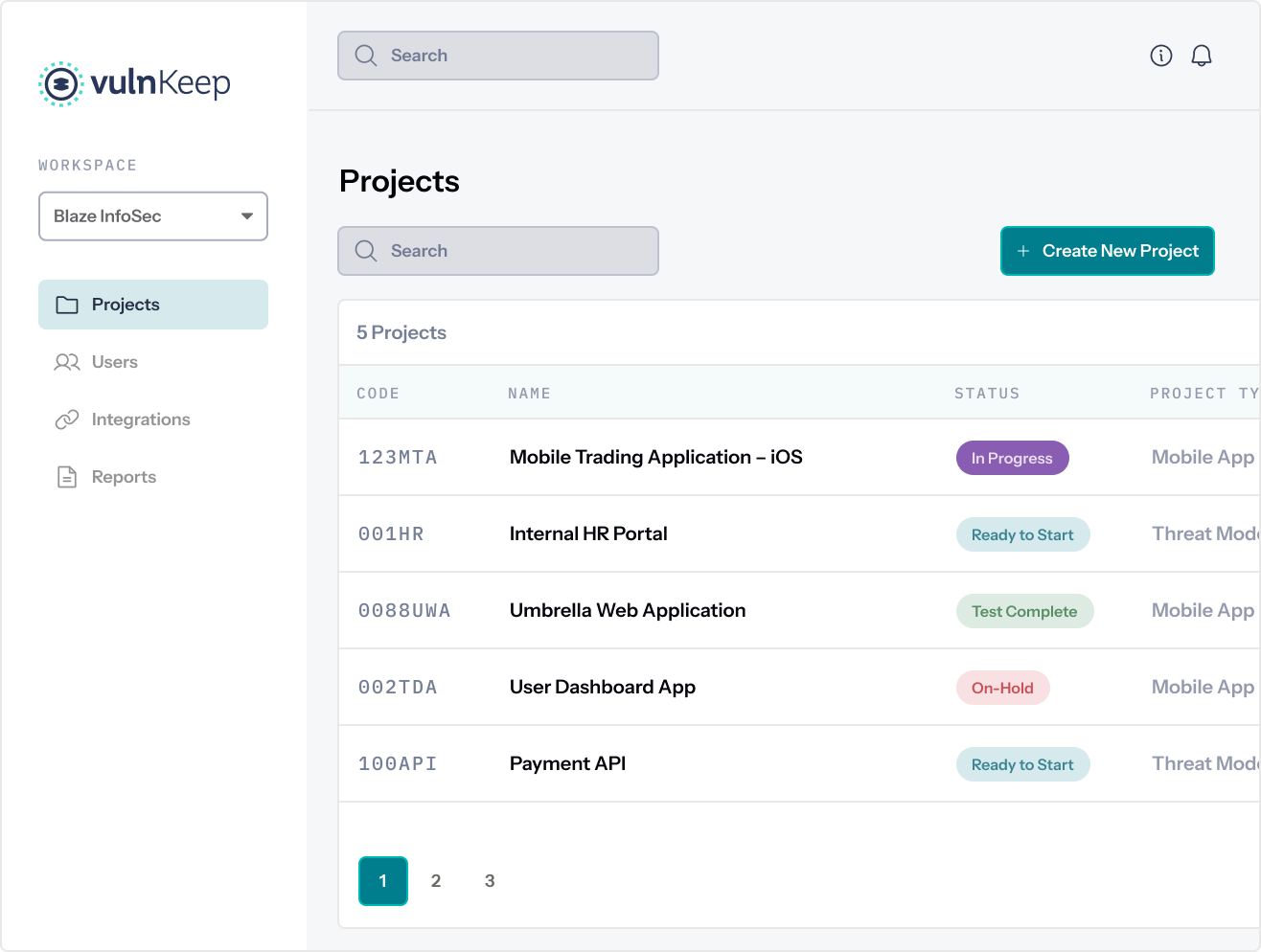Open the info icon in the header

click(x=1161, y=56)
